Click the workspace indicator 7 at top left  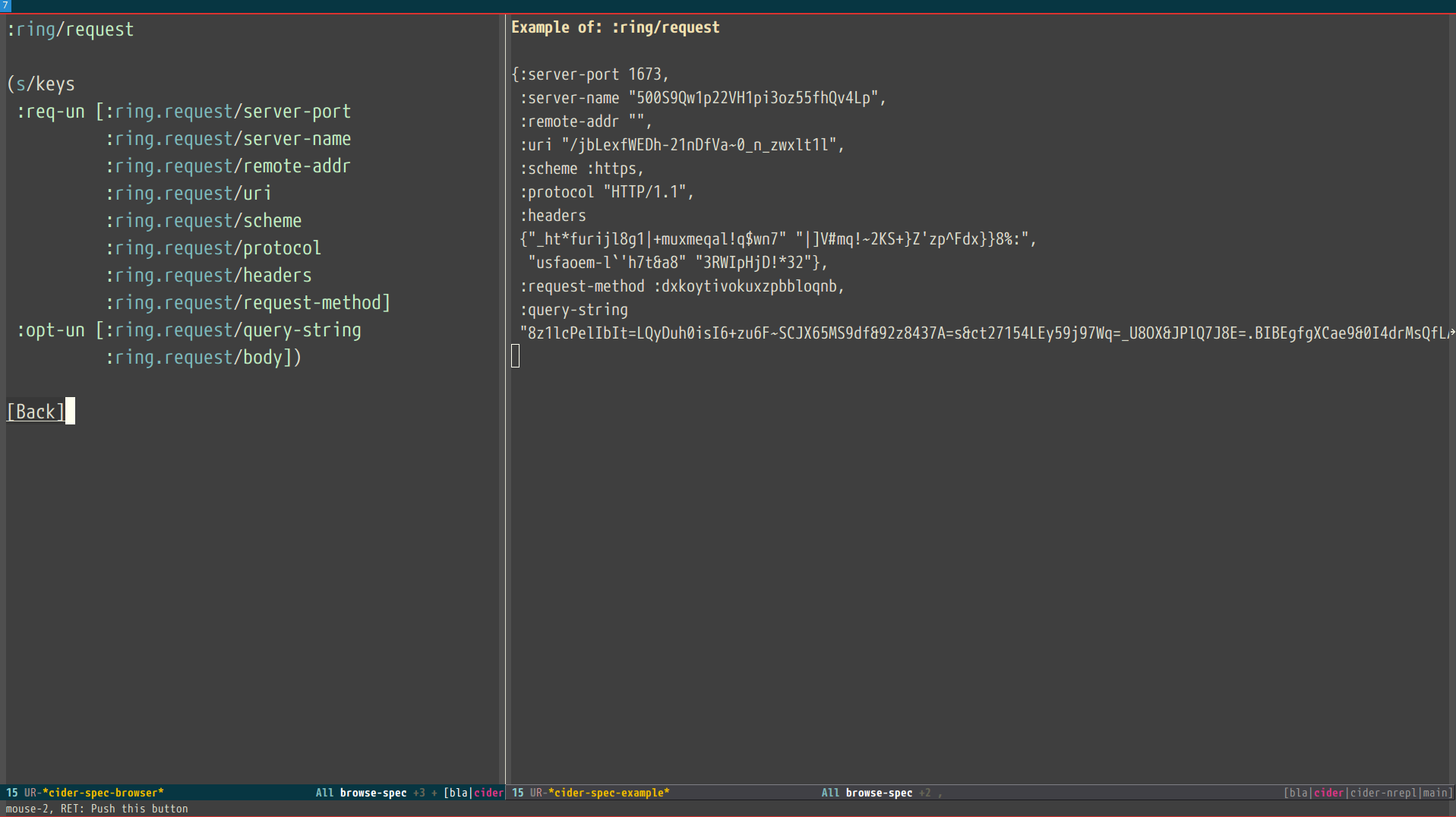(5, 5)
